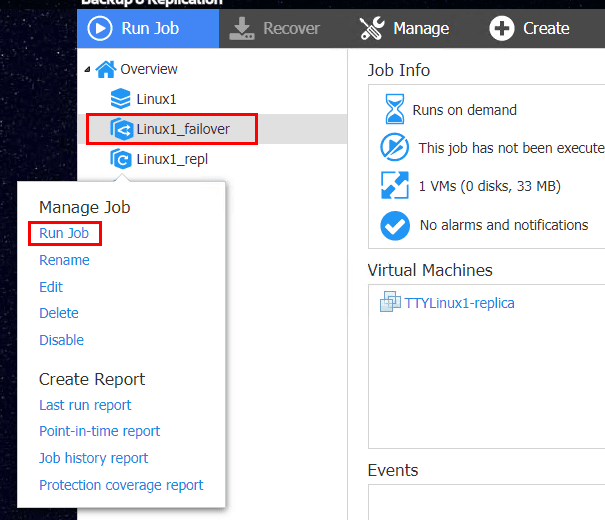
Task: Select the Linux1_failover job
Action: pyautogui.click(x=183, y=129)
